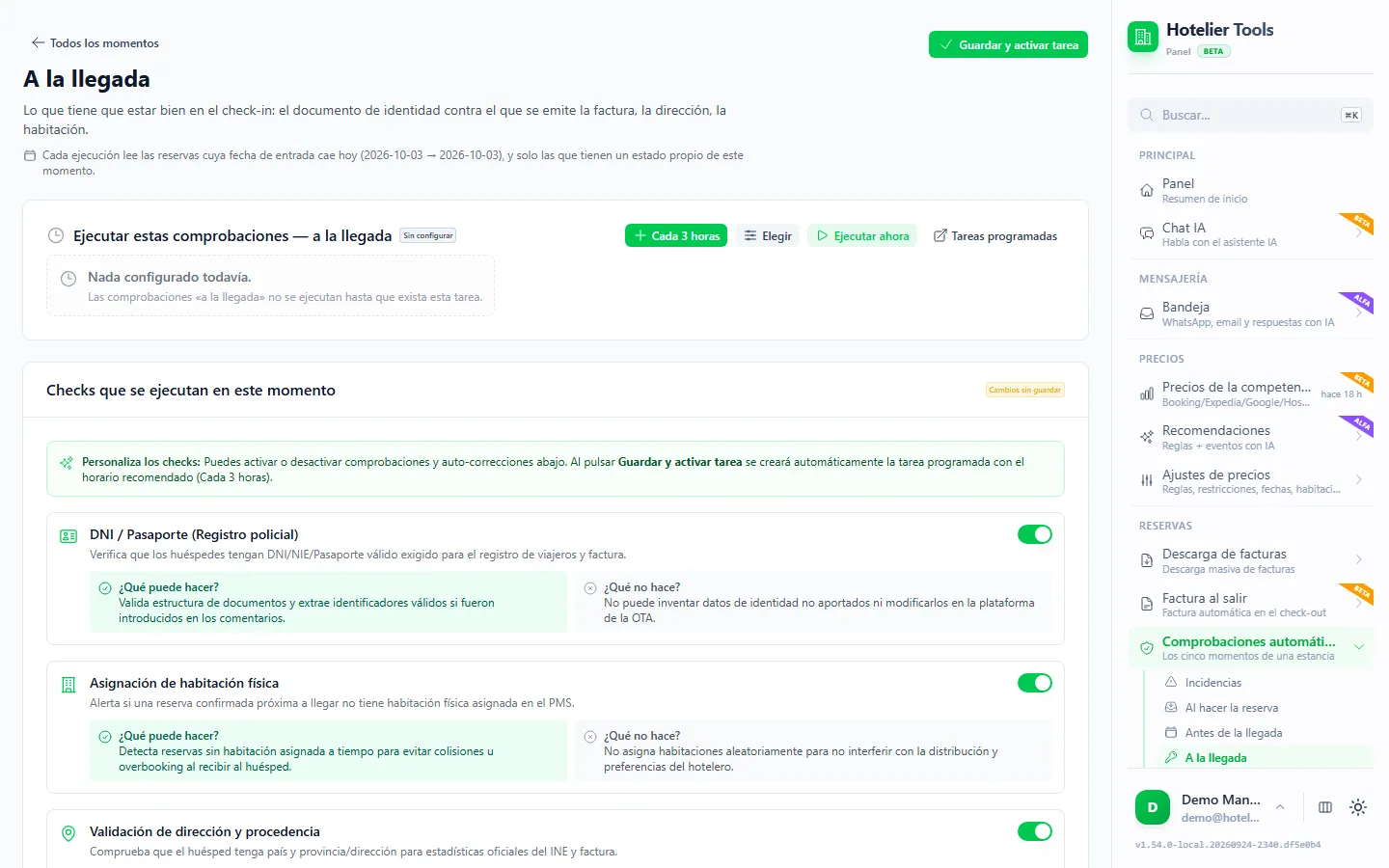The height and width of the screenshot is (868, 1389).
Task: Click the Al hacer la reserva icon
Action: [1171, 707]
